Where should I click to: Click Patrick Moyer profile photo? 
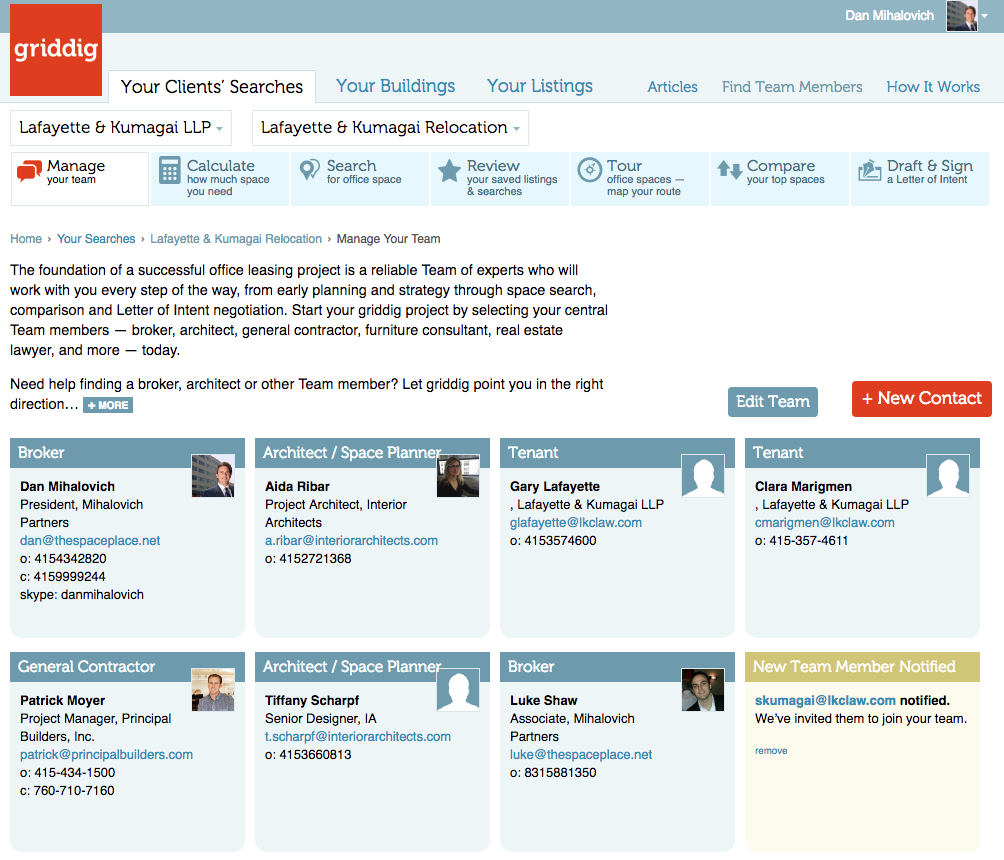[213, 690]
